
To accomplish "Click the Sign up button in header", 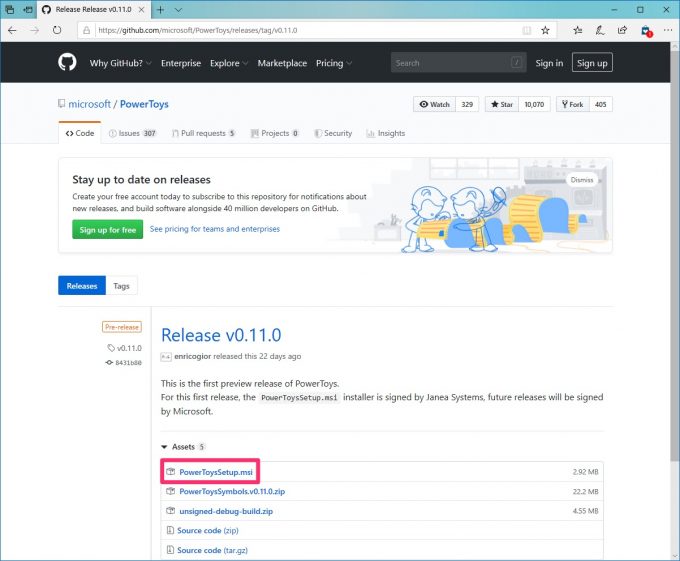I will (x=592, y=63).
